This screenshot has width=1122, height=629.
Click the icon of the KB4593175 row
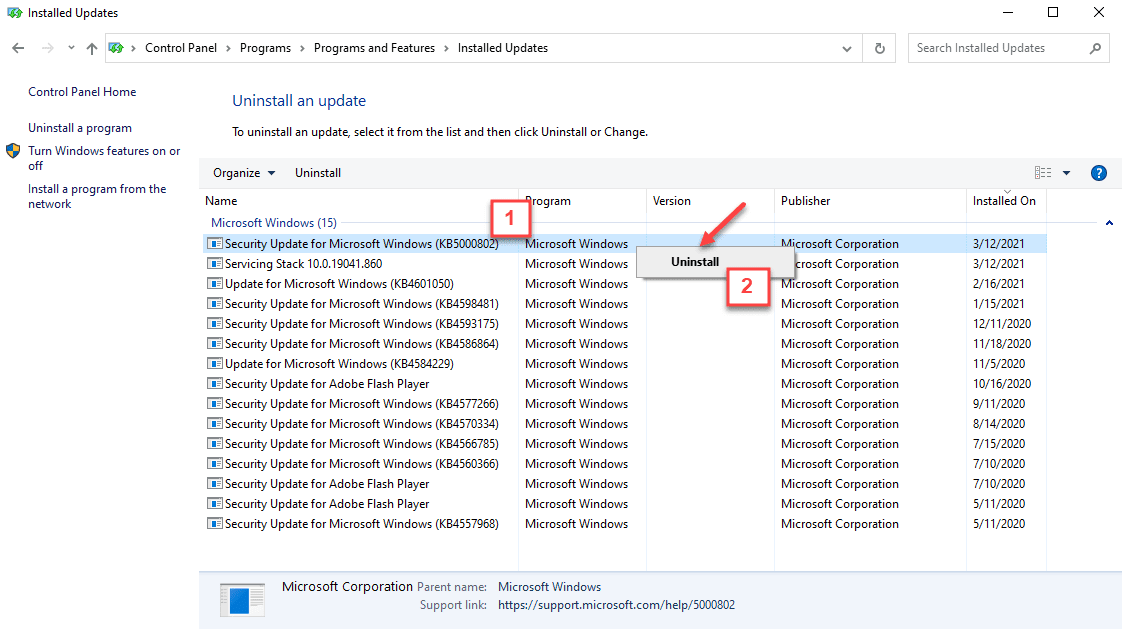(215, 323)
